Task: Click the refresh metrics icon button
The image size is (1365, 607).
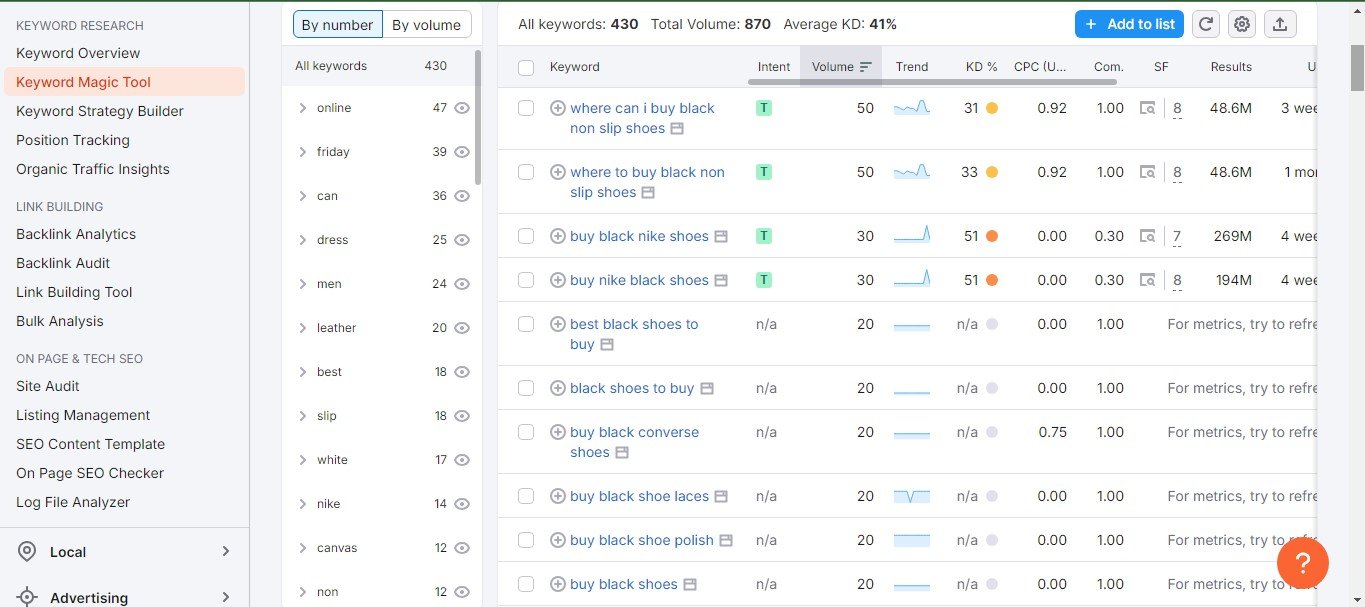Action: coord(1206,24)
